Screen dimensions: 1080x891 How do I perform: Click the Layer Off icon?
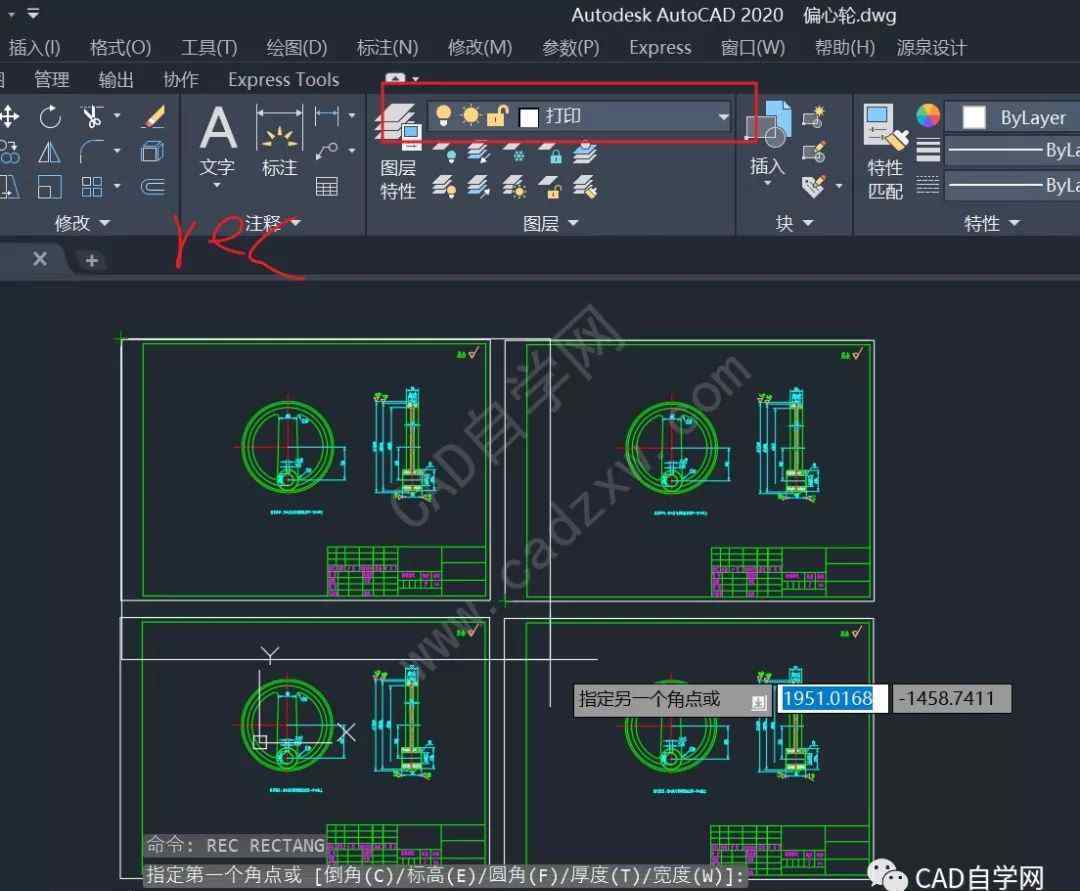click(x=444, y=151)
